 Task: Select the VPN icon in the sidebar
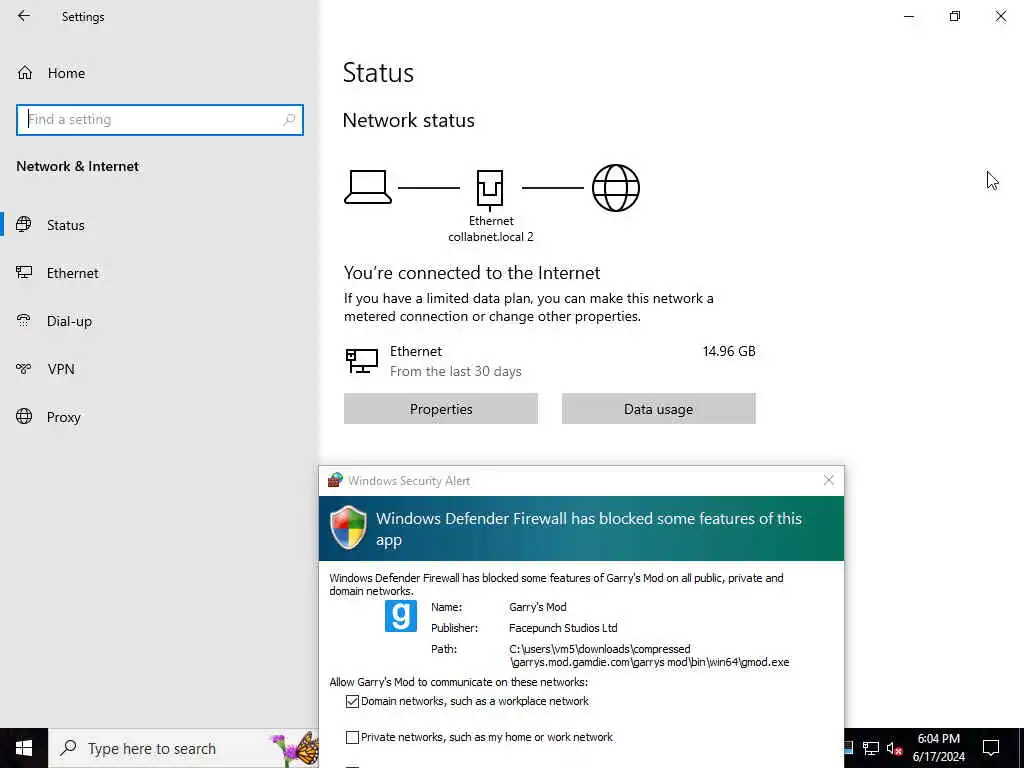tap(24, 369)
